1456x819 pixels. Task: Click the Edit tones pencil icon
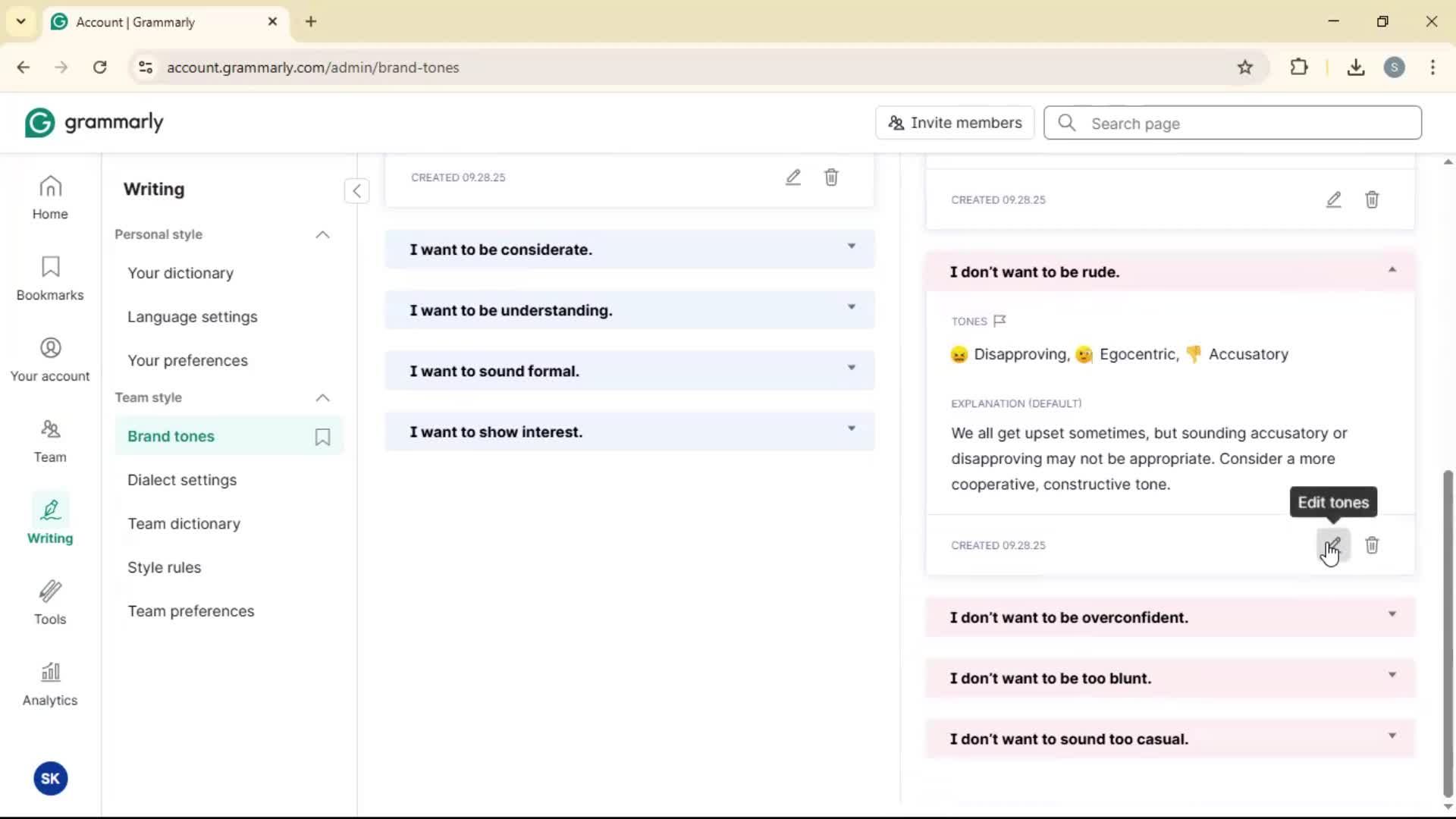[x=1333, y=545]
